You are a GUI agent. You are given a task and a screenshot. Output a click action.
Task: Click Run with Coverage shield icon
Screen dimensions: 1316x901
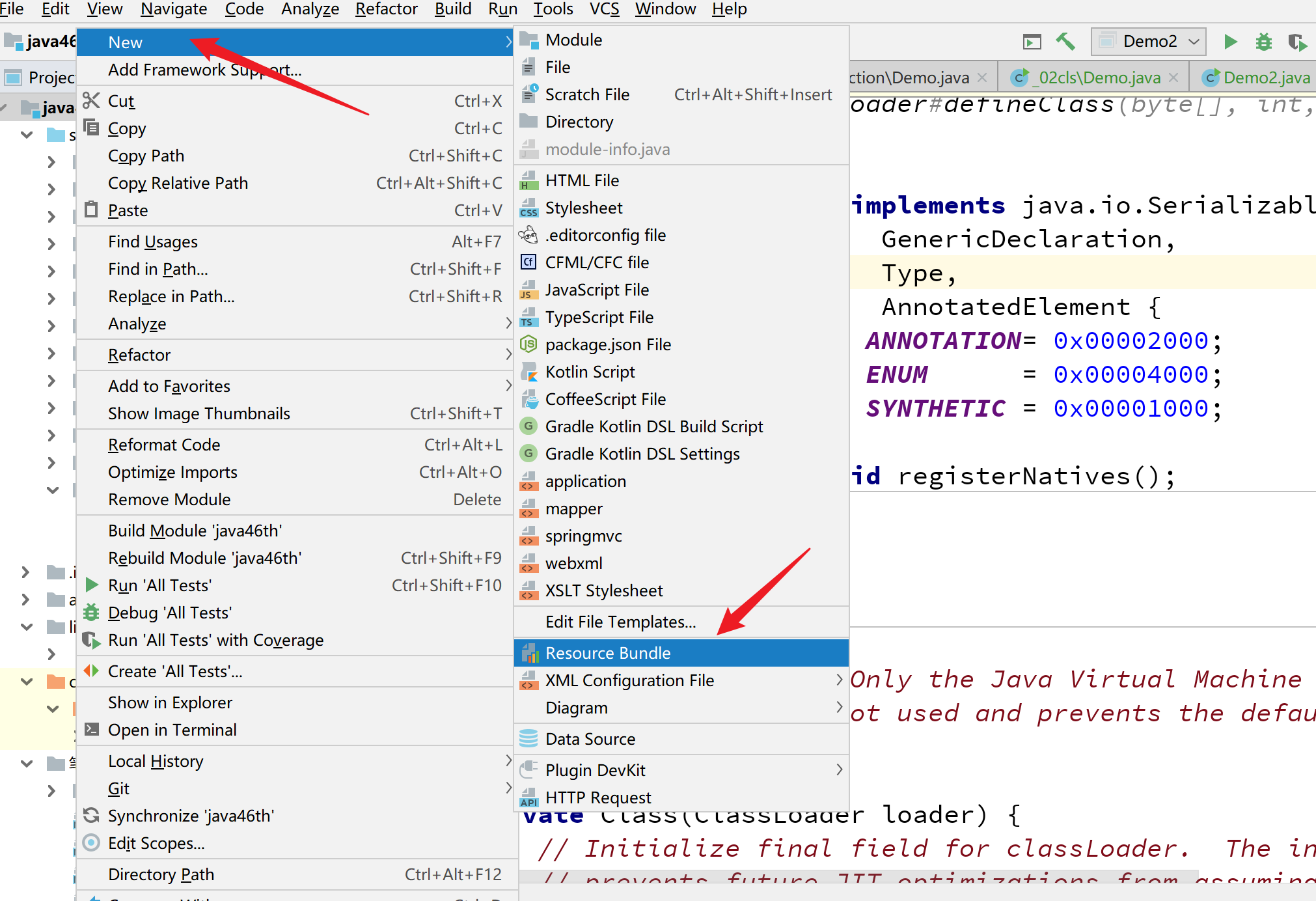[1297, 42]
